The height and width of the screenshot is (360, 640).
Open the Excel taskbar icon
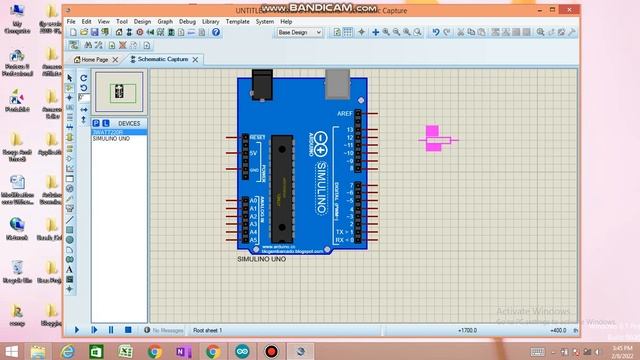[x=125, y=351]
